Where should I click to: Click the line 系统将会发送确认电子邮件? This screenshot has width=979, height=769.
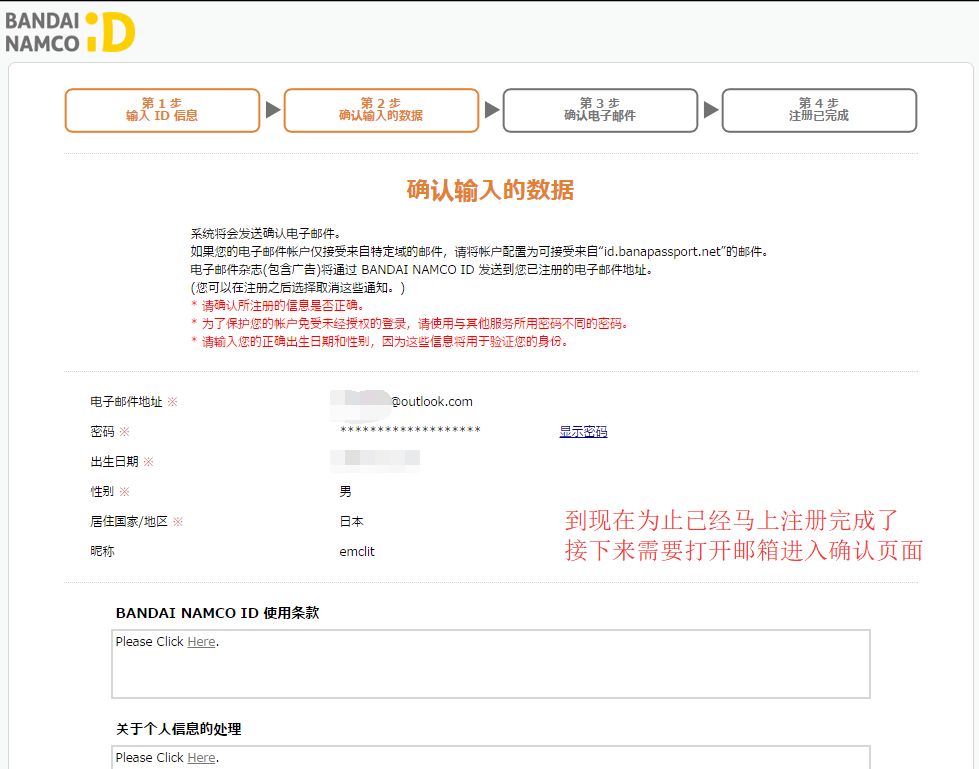[266, 233]
